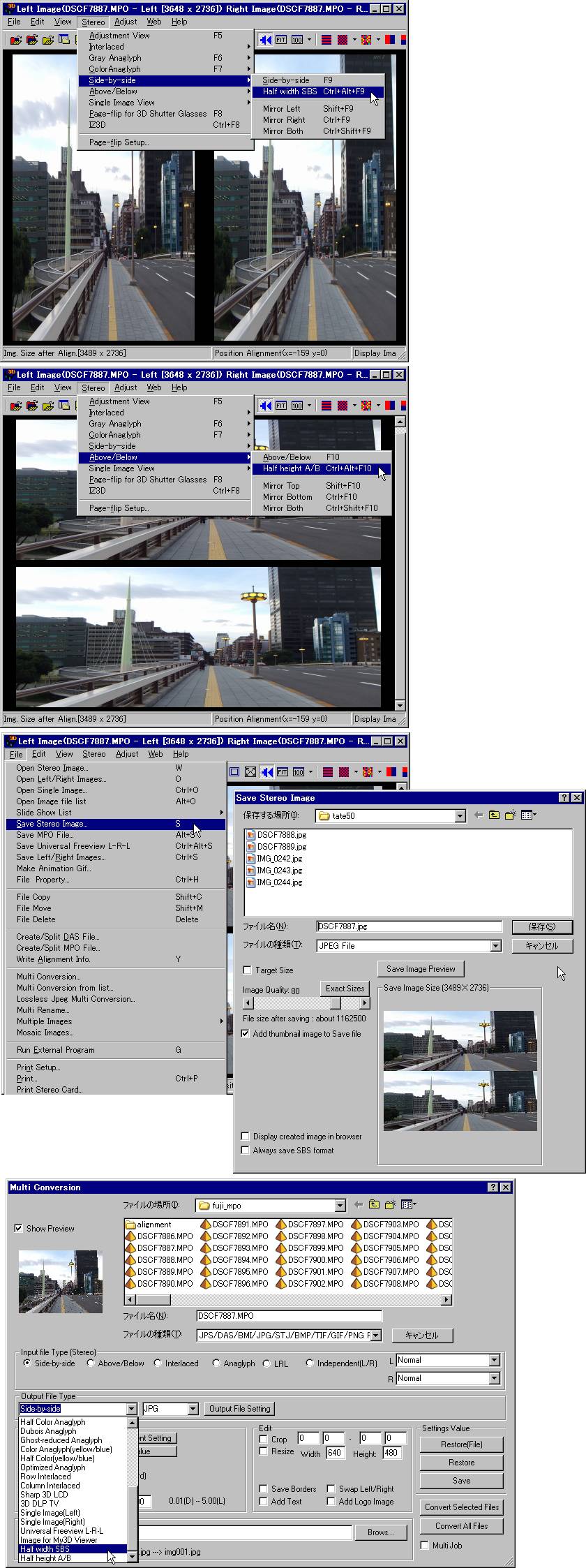The height and width of the screenshot is (1568, 586).
Task: Click the Image Quality slider thumb
Action: [x=335, y=1003]
